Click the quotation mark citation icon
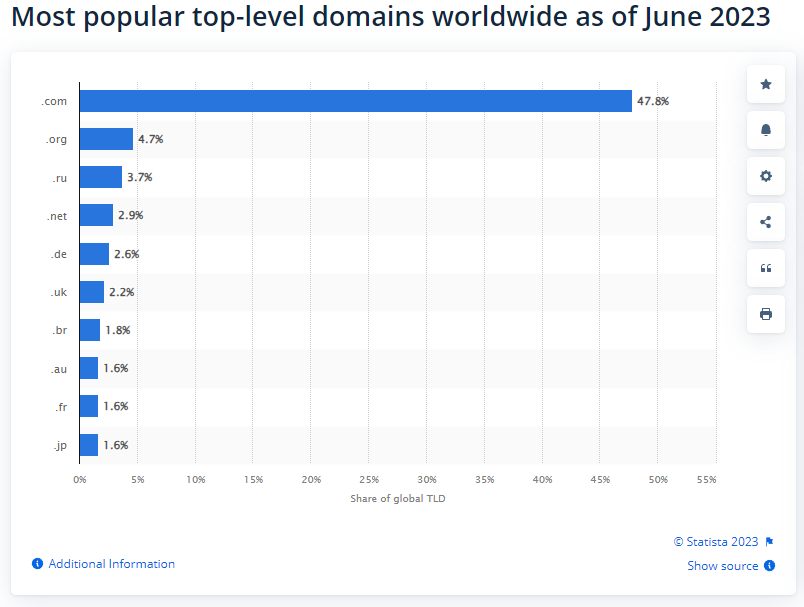 click(x=766, y=268)
